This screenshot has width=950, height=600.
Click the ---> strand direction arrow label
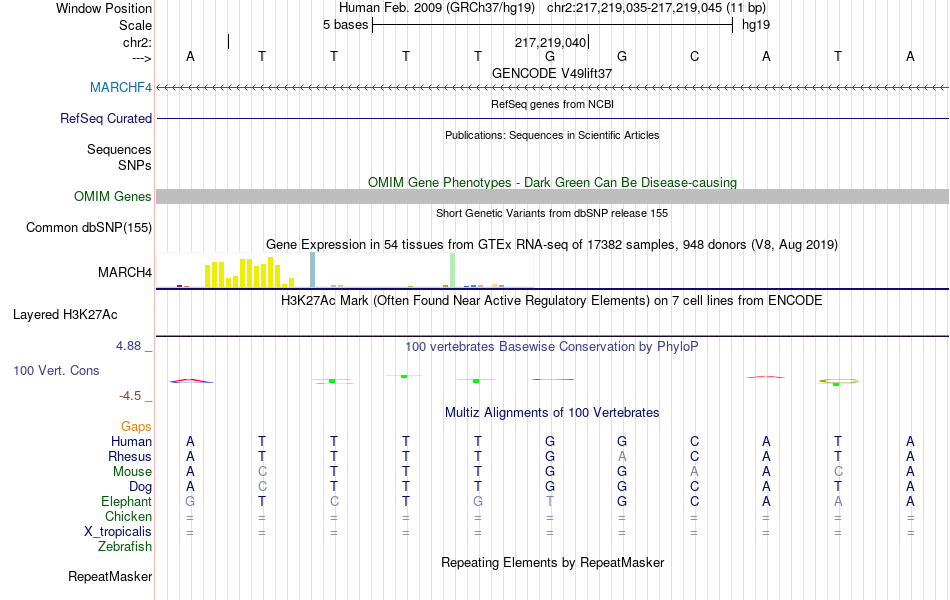coord(141,58)
